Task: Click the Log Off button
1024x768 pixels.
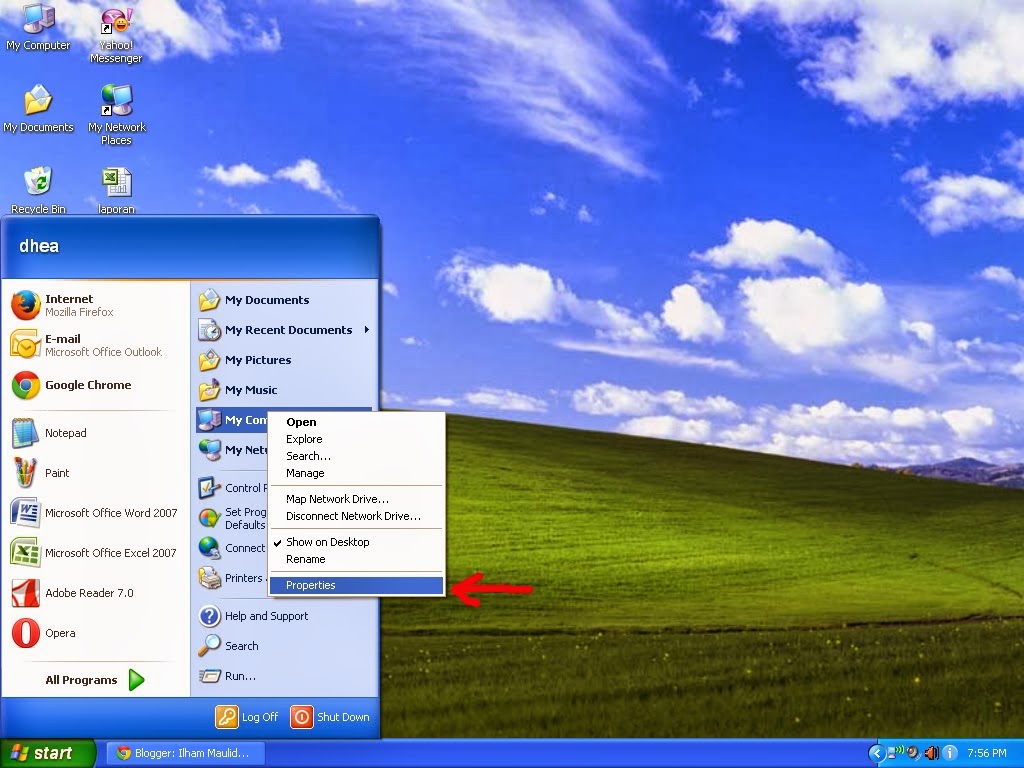Action: click(x=248, y=717)
